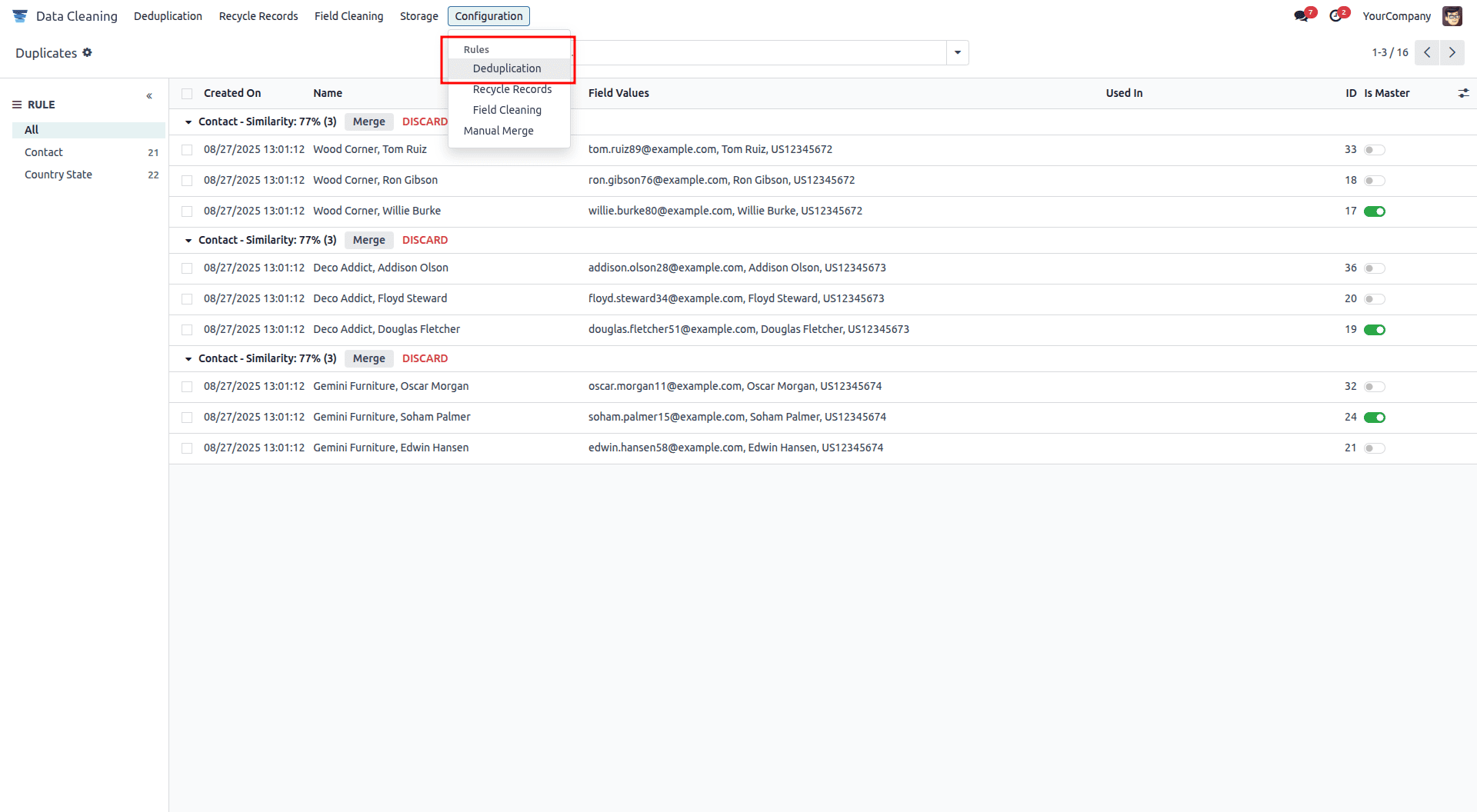Open the search filter dropdown arrow
This screenshot has height=812, width=1477.
coord(956,52)
